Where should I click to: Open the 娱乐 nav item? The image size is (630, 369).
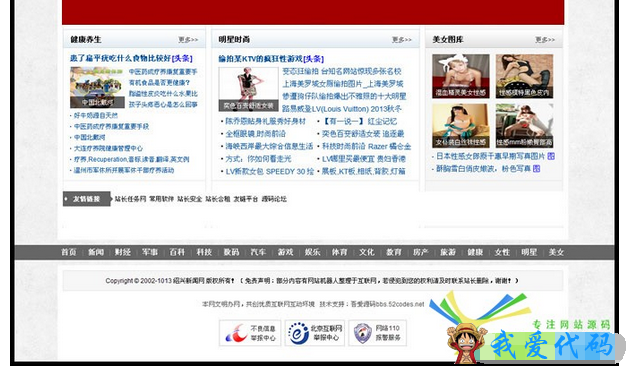click(313, 252)
